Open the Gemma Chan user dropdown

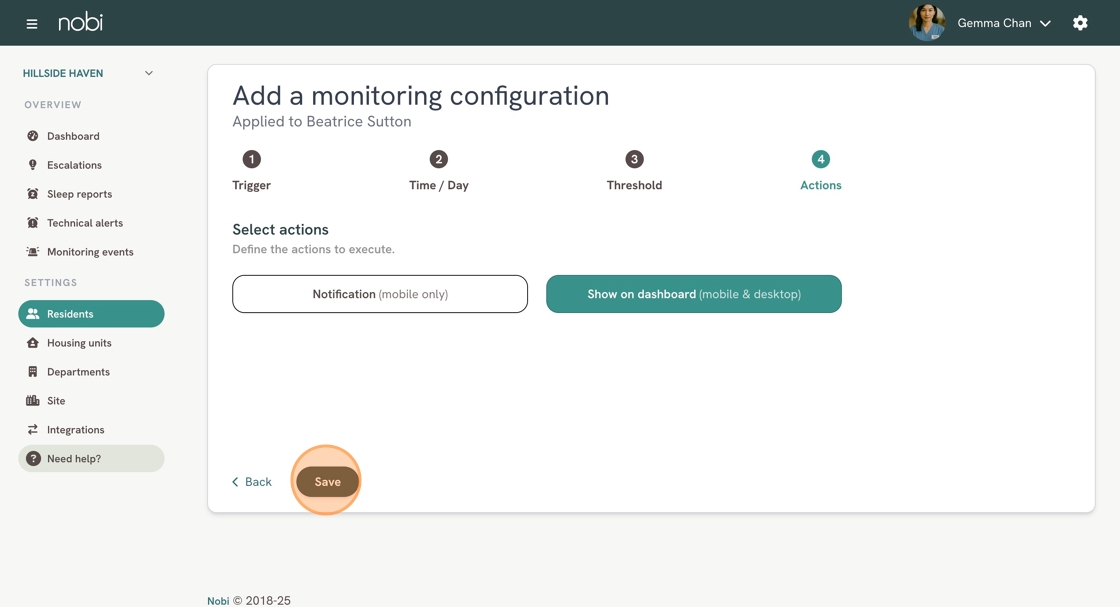pyautogui.click(x=1004, y=23)
